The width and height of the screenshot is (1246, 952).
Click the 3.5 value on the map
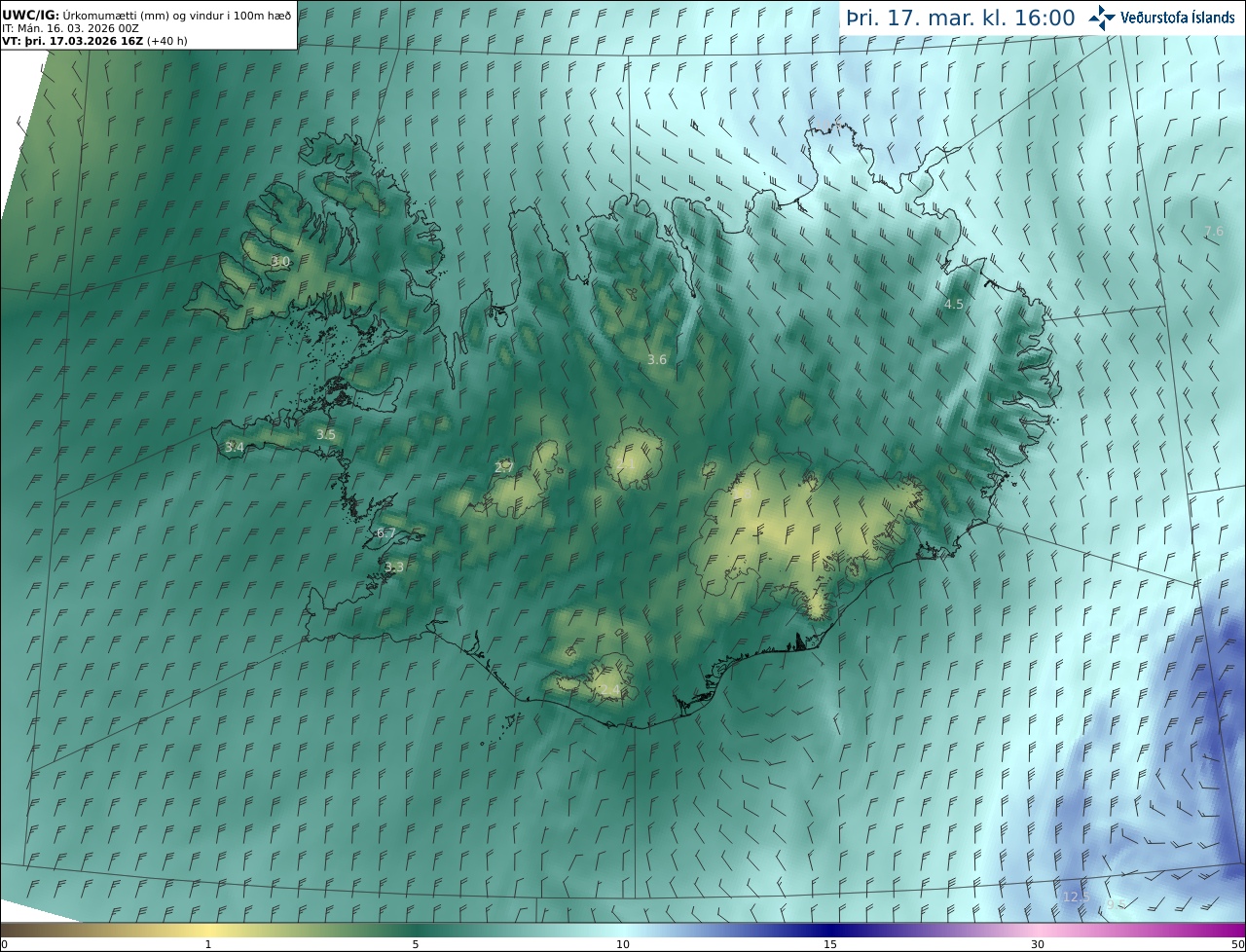pyautogui.click(x=325, y=434)
